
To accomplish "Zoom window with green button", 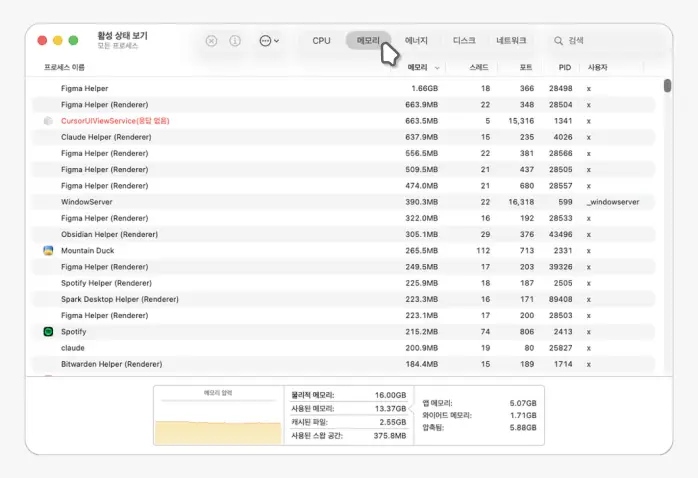I will pyautogui.click(x=73, y=41).
